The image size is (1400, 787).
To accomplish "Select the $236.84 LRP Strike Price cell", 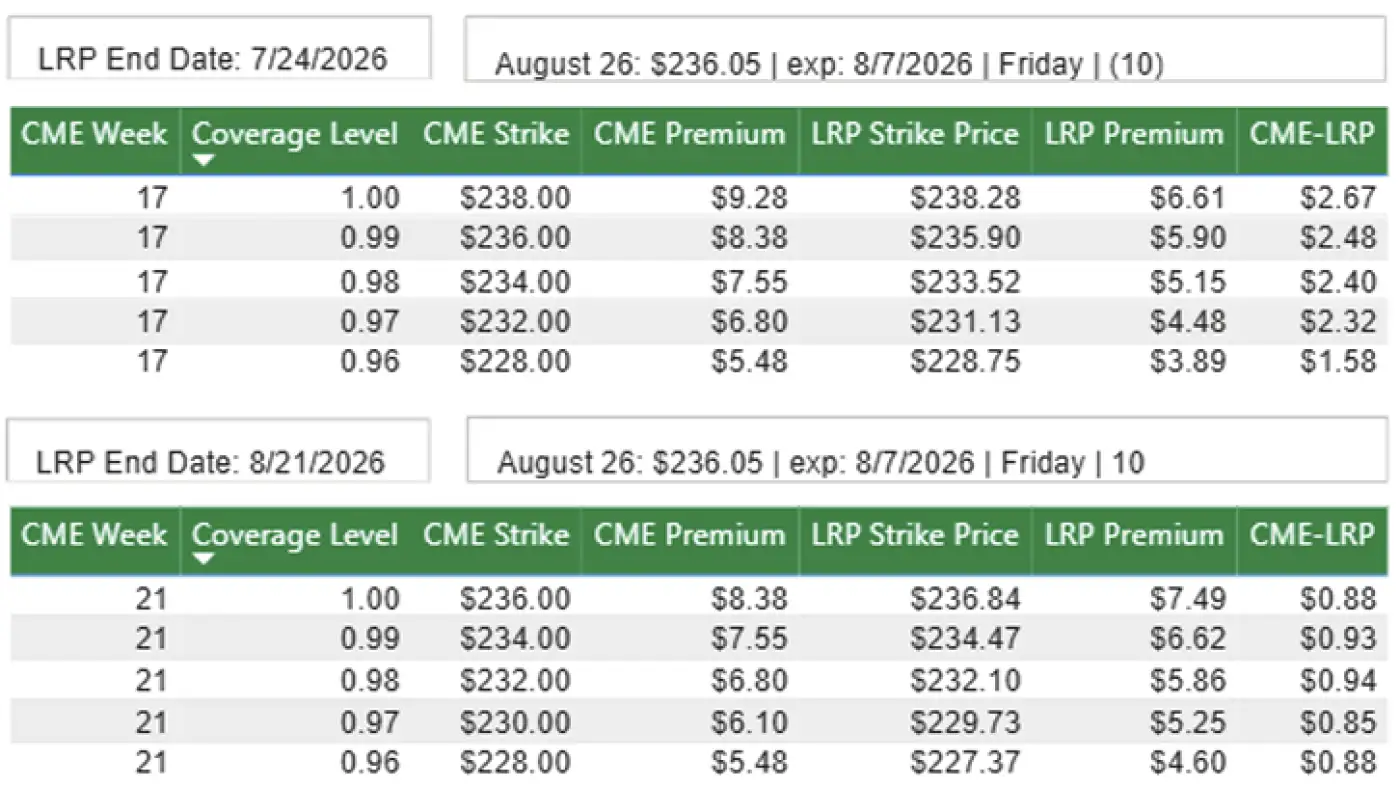I will (x=965, y=599).
